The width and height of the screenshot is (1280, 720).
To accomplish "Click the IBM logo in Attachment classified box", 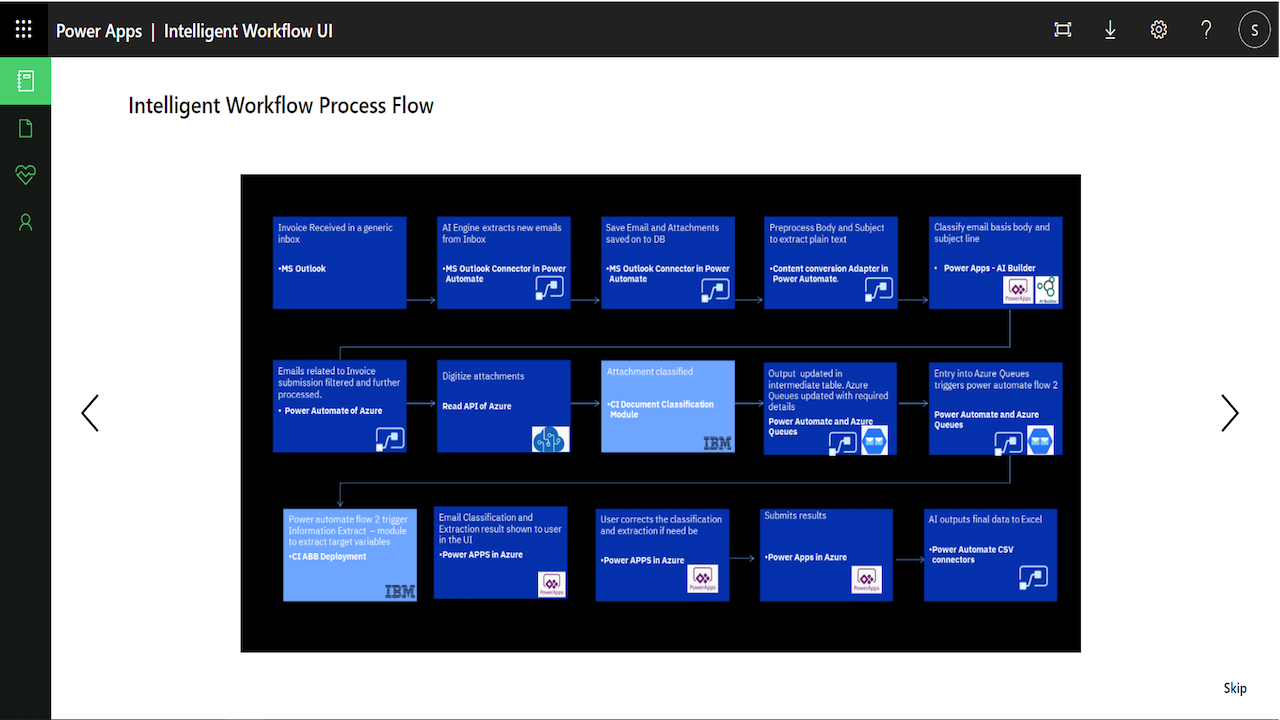I will [717, 443].
